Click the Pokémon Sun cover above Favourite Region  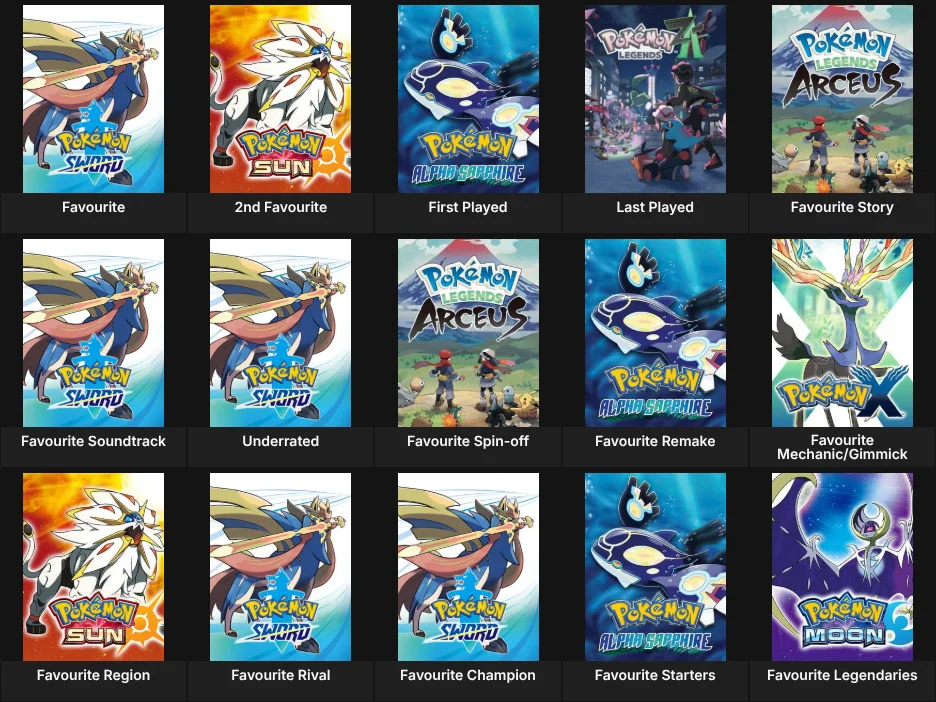click(93, 567)
